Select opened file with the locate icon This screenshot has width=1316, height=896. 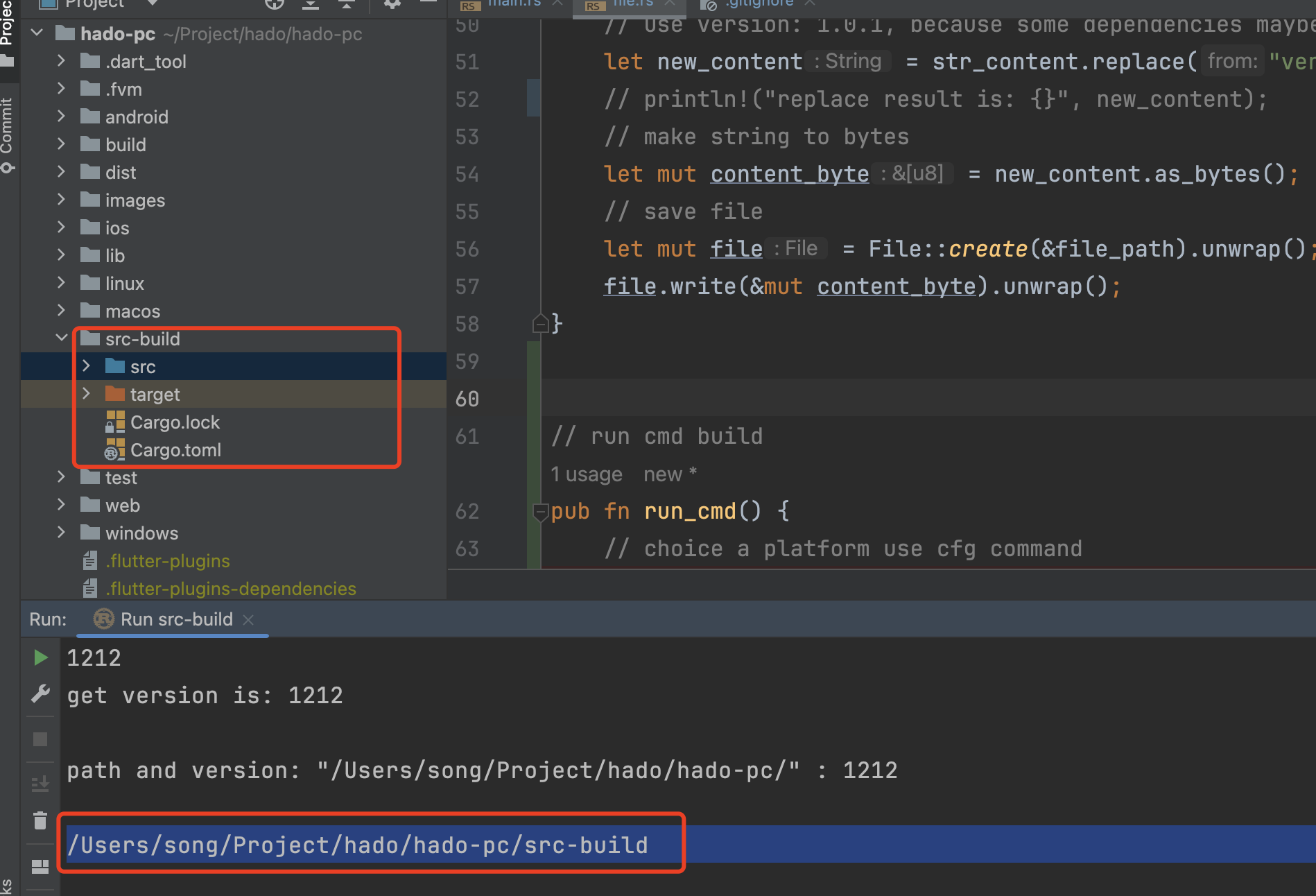tap(275, 4)
